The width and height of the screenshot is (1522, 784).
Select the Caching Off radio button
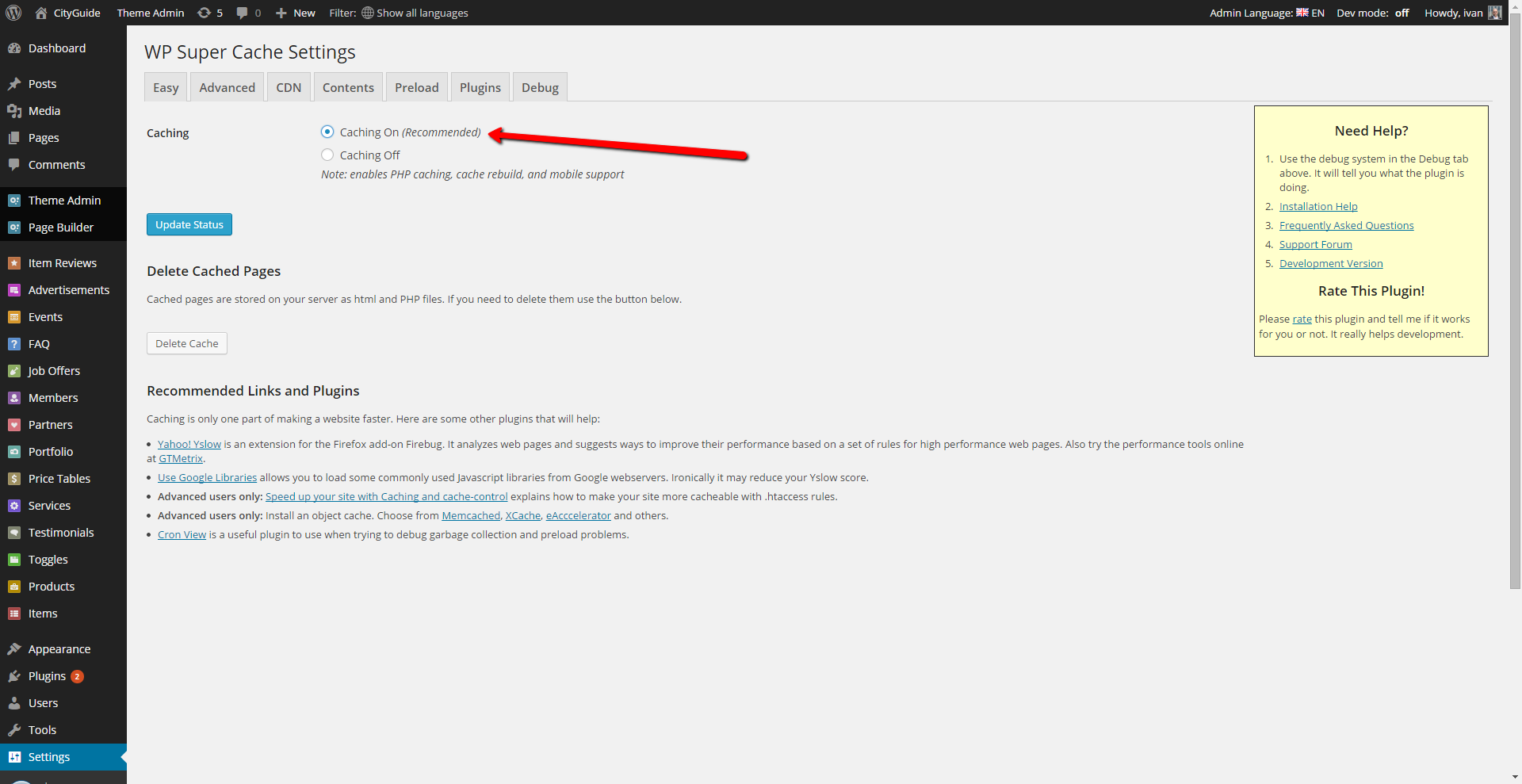(x=327, y=155)
